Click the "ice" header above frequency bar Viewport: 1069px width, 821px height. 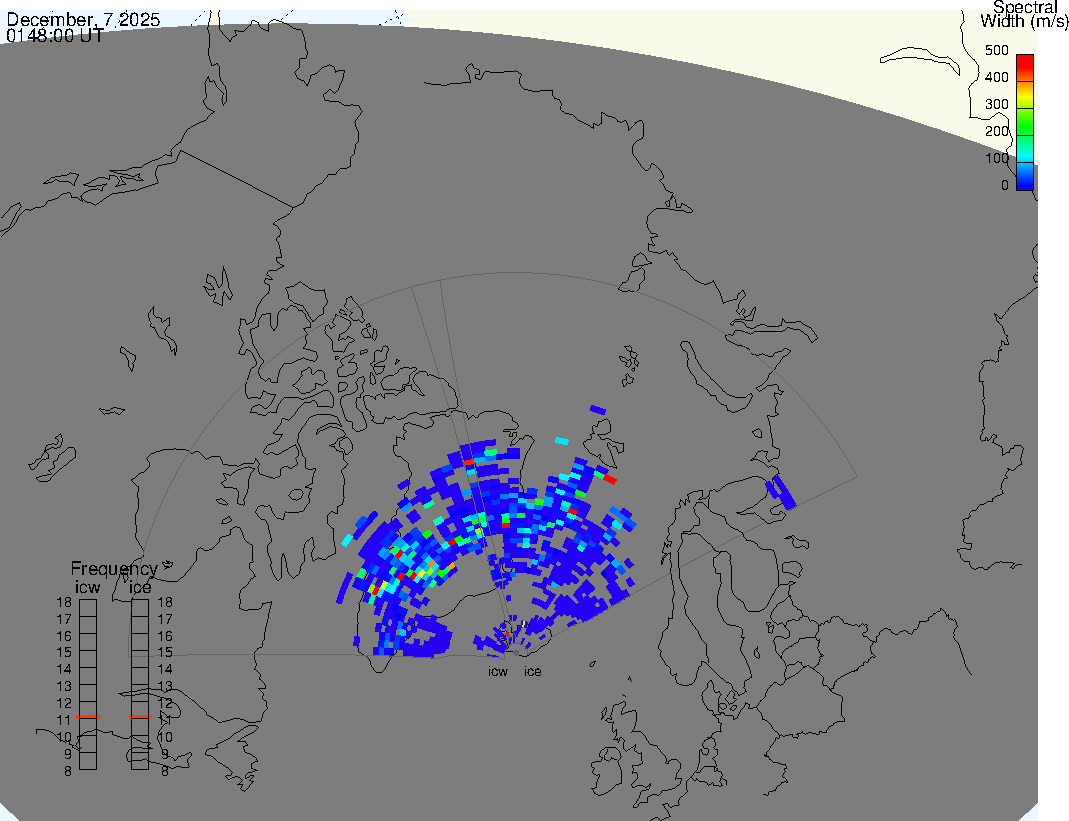140,587
